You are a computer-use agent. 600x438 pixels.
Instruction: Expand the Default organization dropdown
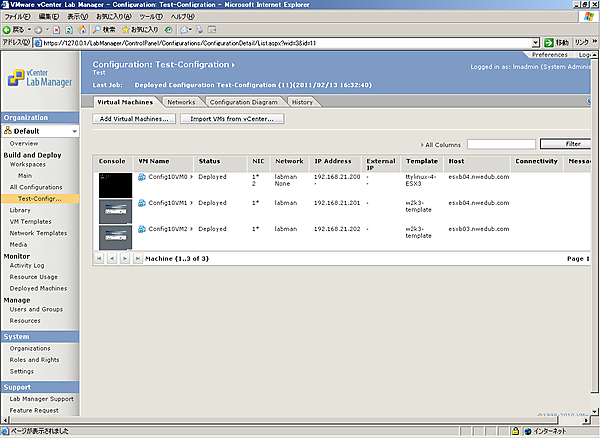[75, 131]
